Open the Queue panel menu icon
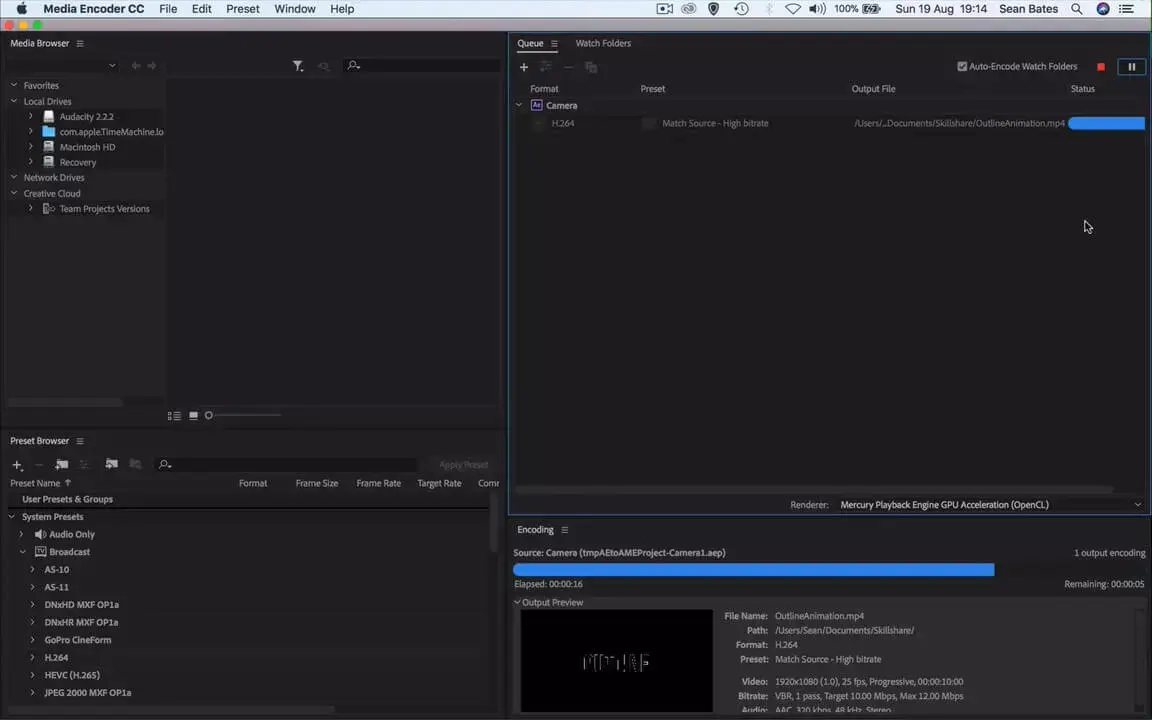1152x720 pixels. pos(554,44)
